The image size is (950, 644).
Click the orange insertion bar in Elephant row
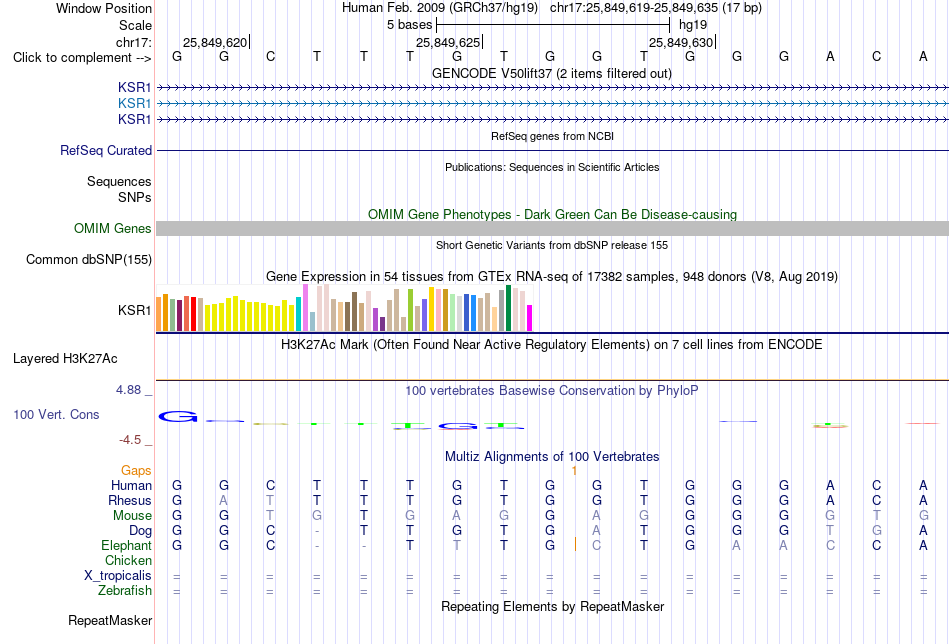(x=575, y=545)
